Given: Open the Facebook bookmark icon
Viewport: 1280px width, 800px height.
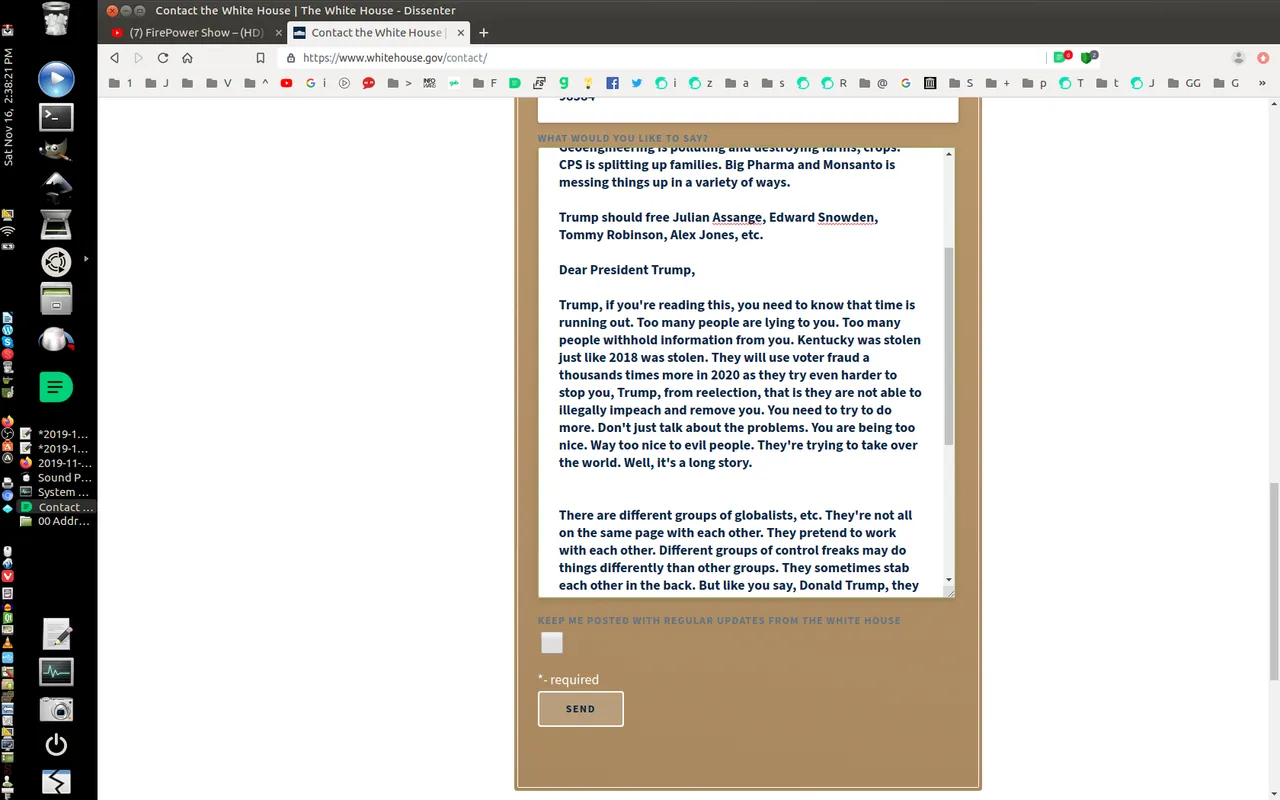Looking at the screenshot, I should click(612, 83).
